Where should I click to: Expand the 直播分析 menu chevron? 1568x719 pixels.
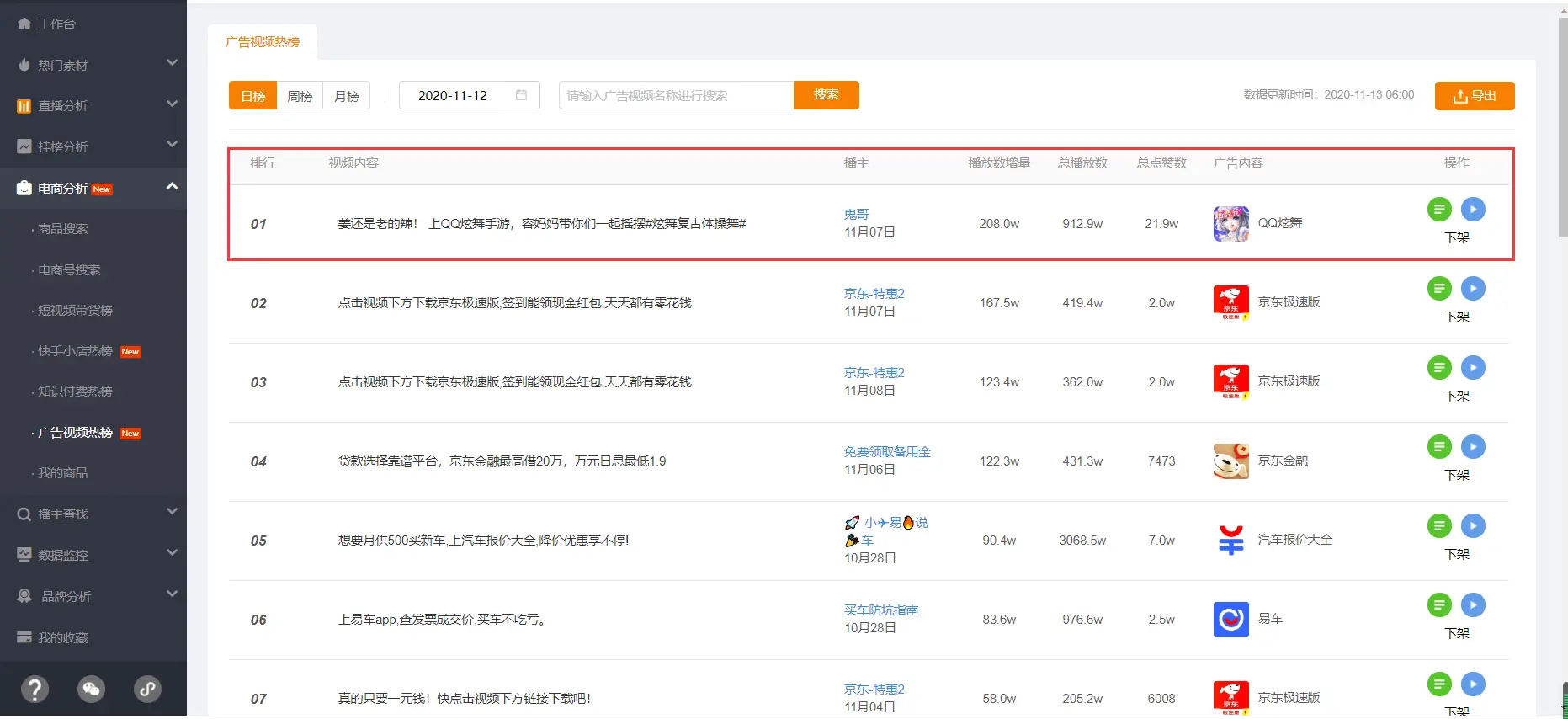pos(172,104)
